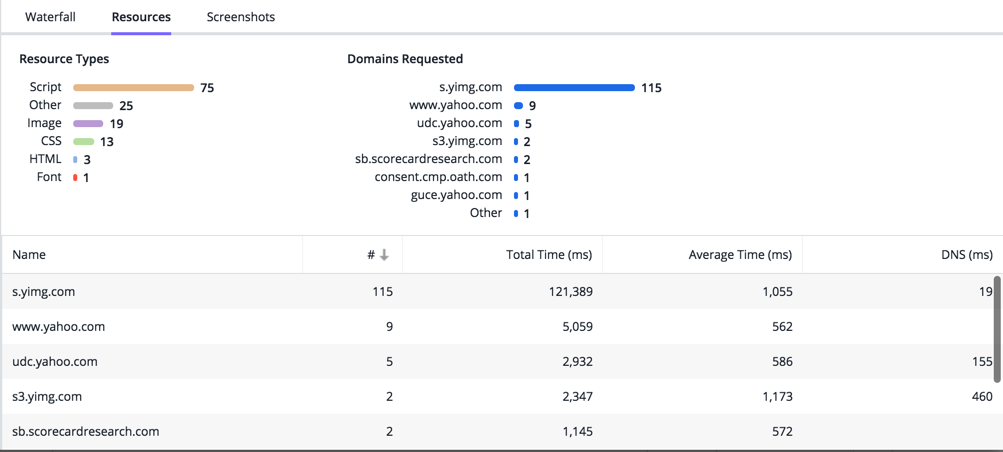Select www.yahoo.com row in table

[502, 327]
